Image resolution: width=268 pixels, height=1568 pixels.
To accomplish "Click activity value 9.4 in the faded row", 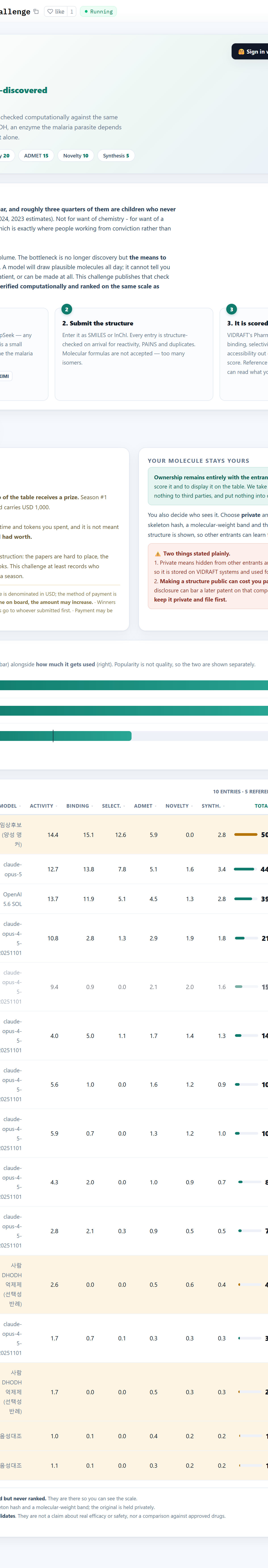I will (x=54, y=987).
